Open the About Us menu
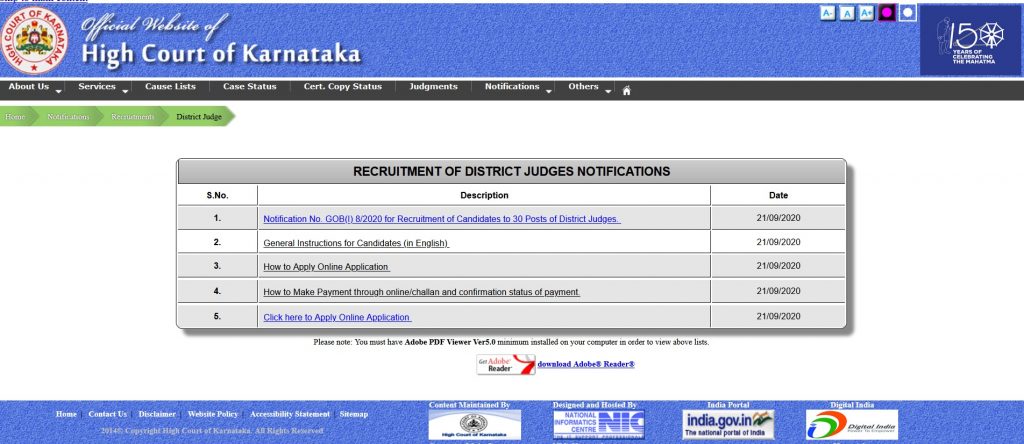The image size is (1024, 444). pyautogui.click(x=29, y=86)
